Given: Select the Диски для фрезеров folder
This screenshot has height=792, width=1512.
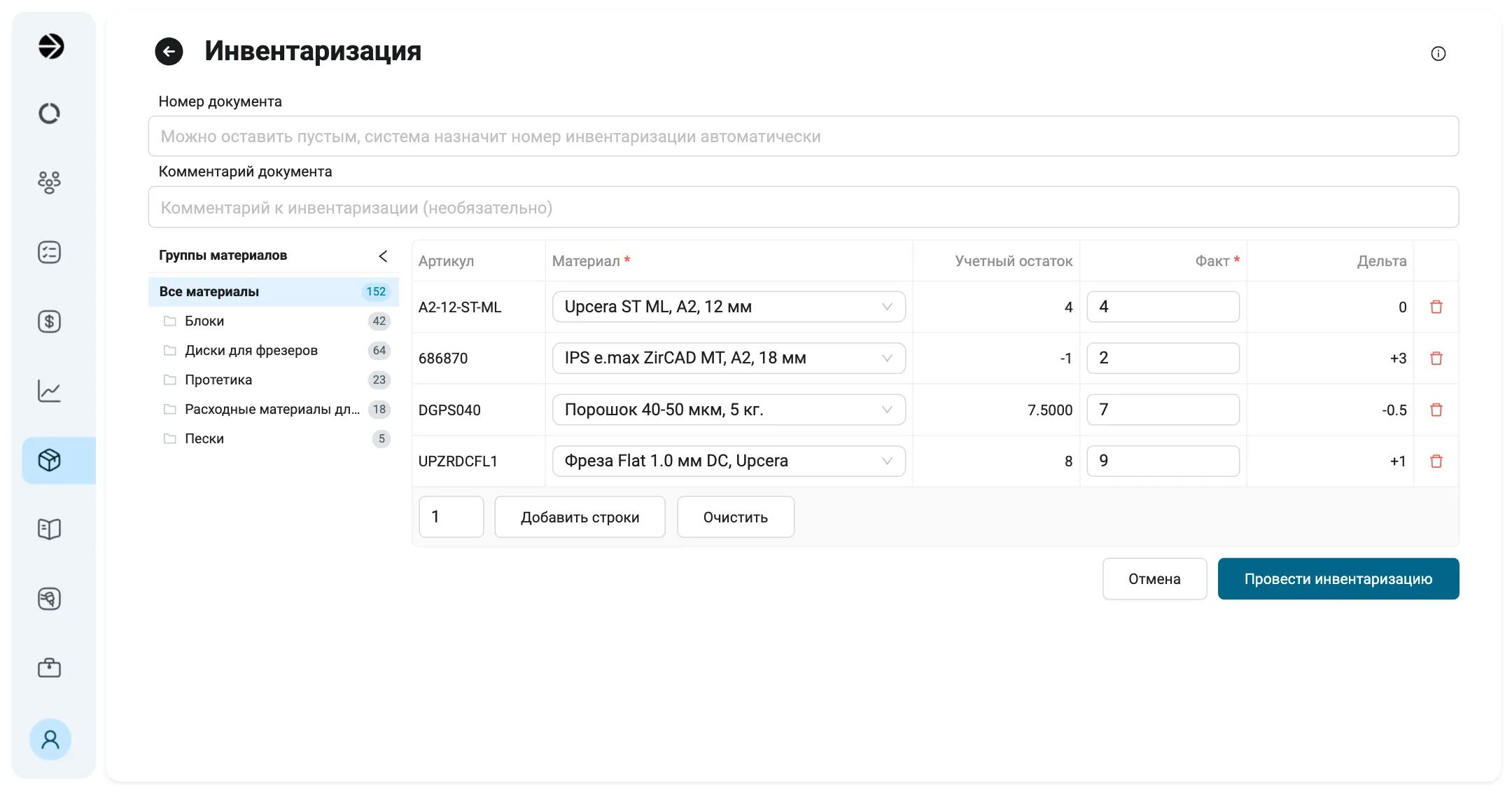Looking at the screenshot, I should click(x=274, y=351).
